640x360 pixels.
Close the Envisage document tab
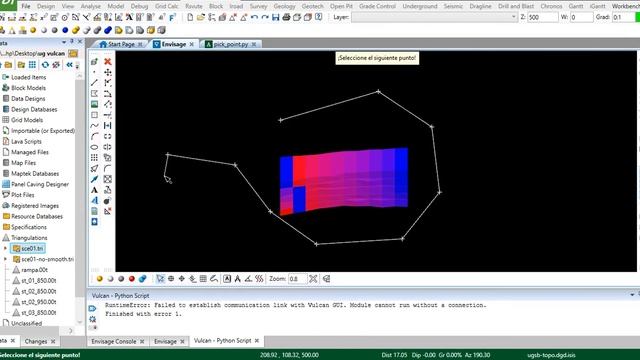(x=191, y=44)
